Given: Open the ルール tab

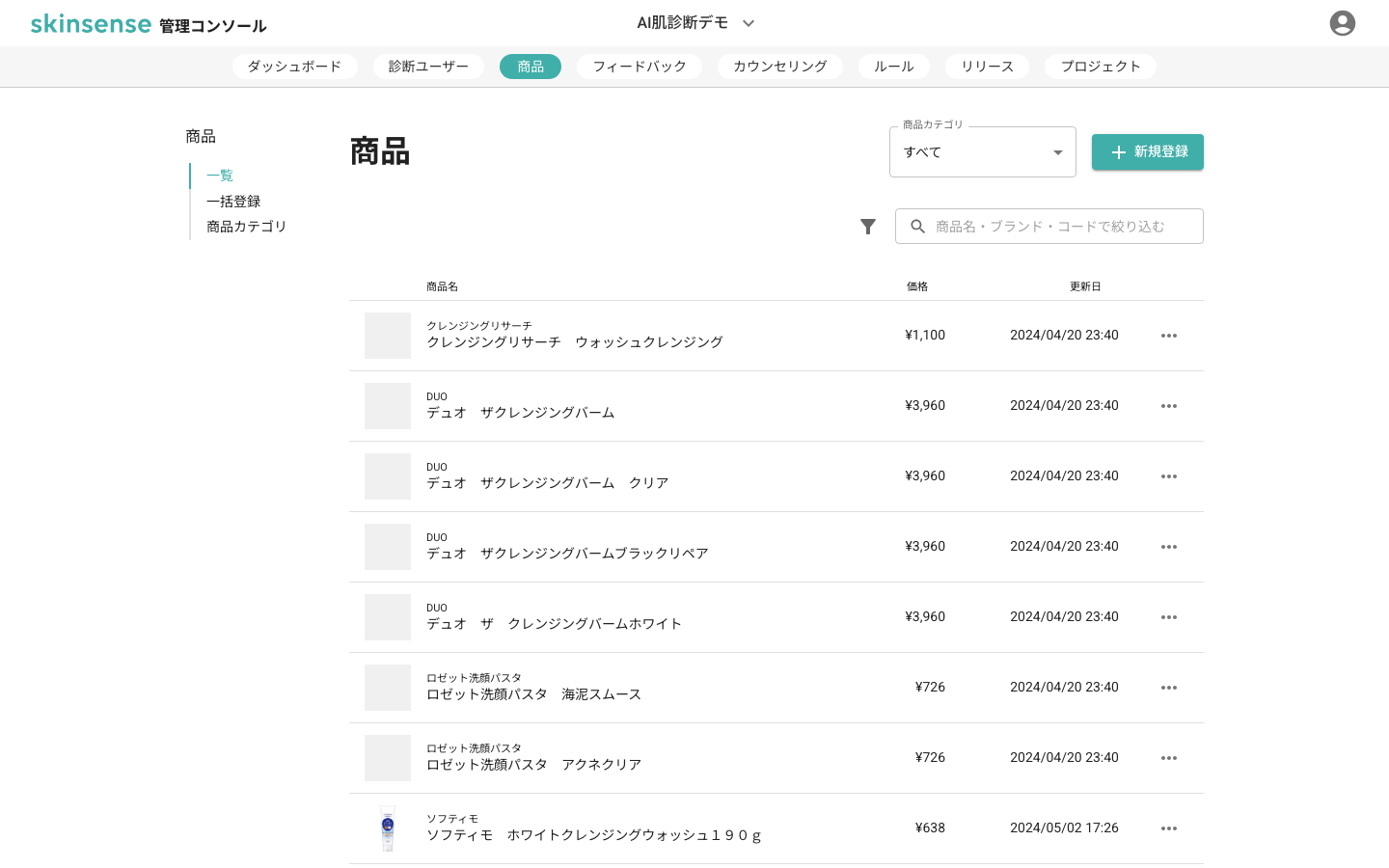Looking at the screenshot, I should pyautogui.click(x=894, y=67).
